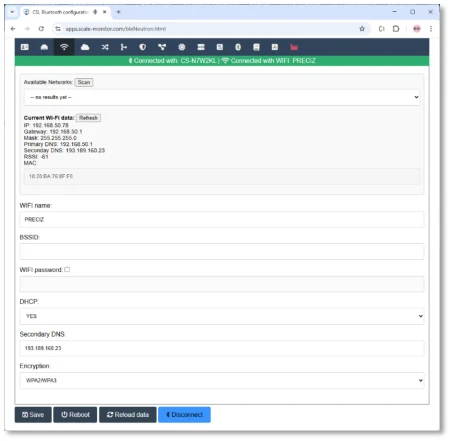
Task: Reload the page with browser refresh icon
Action: pyautogui.click(x=41, y=29)
